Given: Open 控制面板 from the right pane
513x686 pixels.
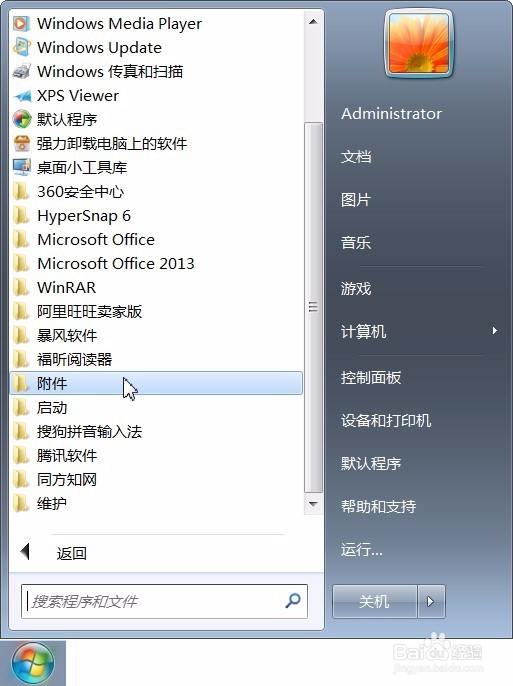Looking at the screenshot, I should click(x=371, y=378).
